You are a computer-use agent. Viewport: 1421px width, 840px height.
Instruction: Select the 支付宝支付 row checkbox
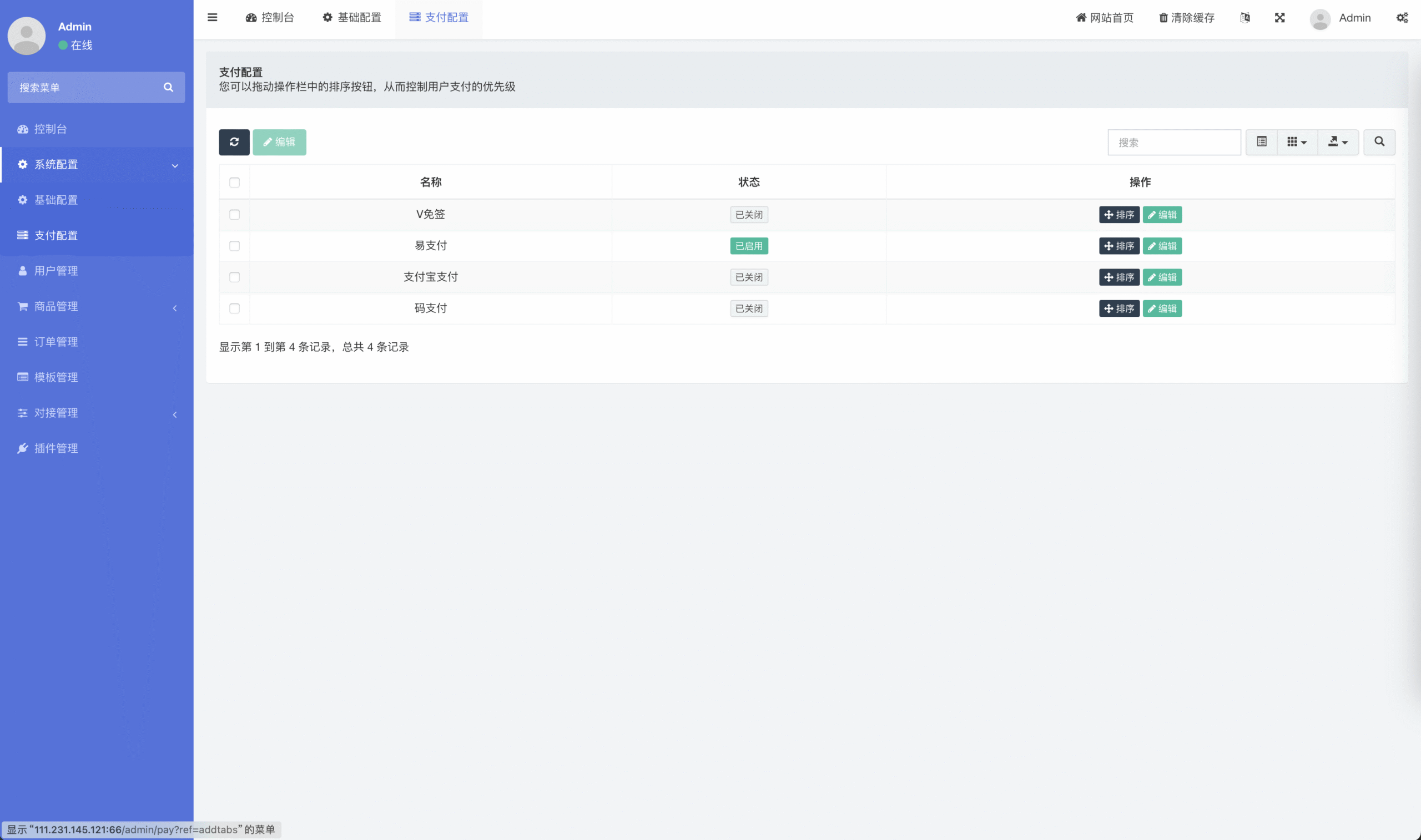pos(234,277)
